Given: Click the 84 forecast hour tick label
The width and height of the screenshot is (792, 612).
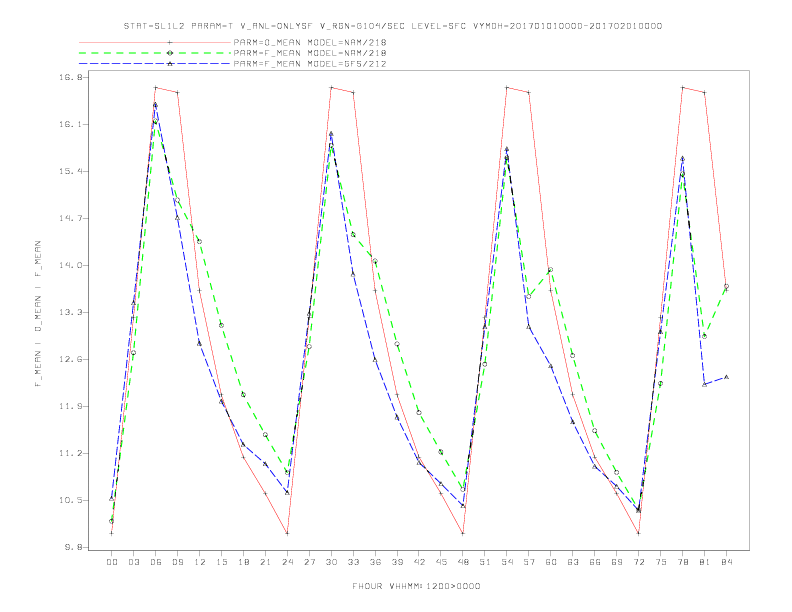Looking at the screenshot, I should 727,562.
